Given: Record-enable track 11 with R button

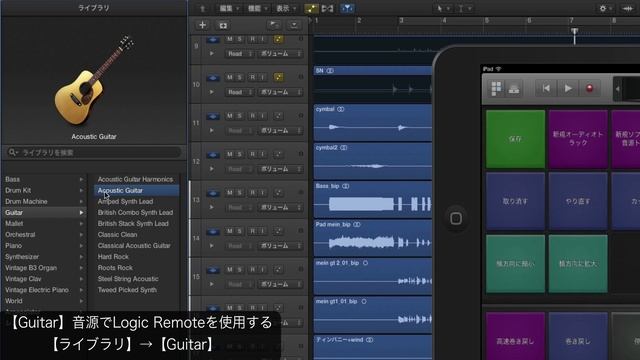Looking at the screenshot, I should [253, 116].
